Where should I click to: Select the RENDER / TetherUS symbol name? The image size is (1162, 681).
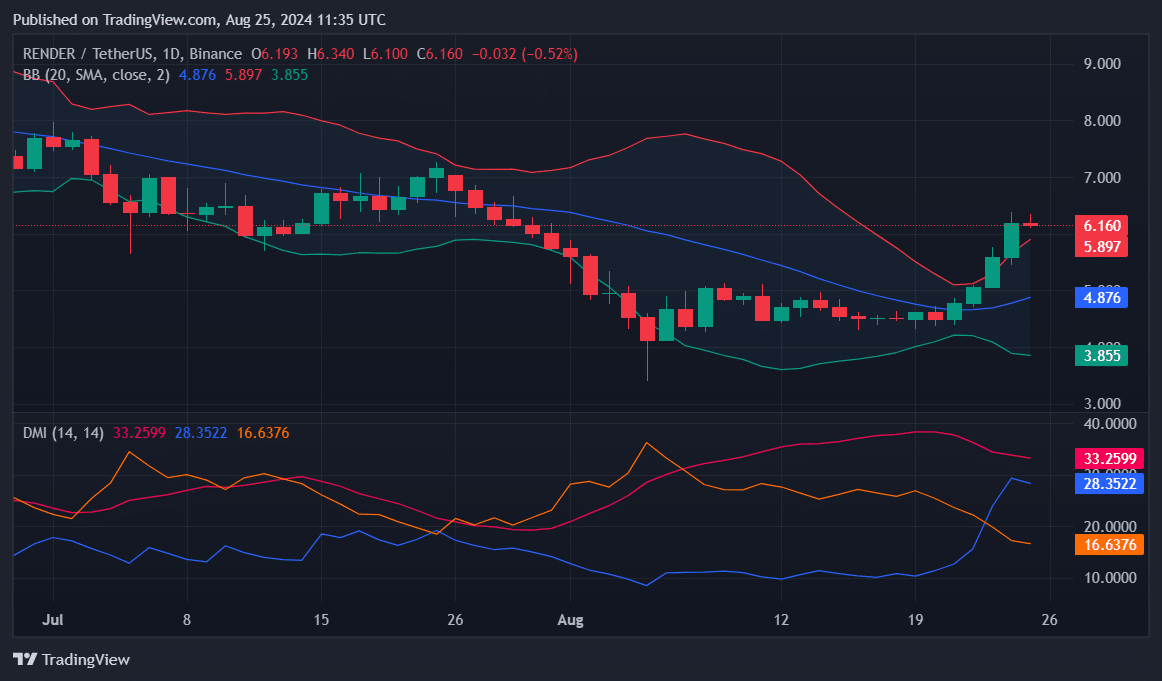(x=90, y=54)
